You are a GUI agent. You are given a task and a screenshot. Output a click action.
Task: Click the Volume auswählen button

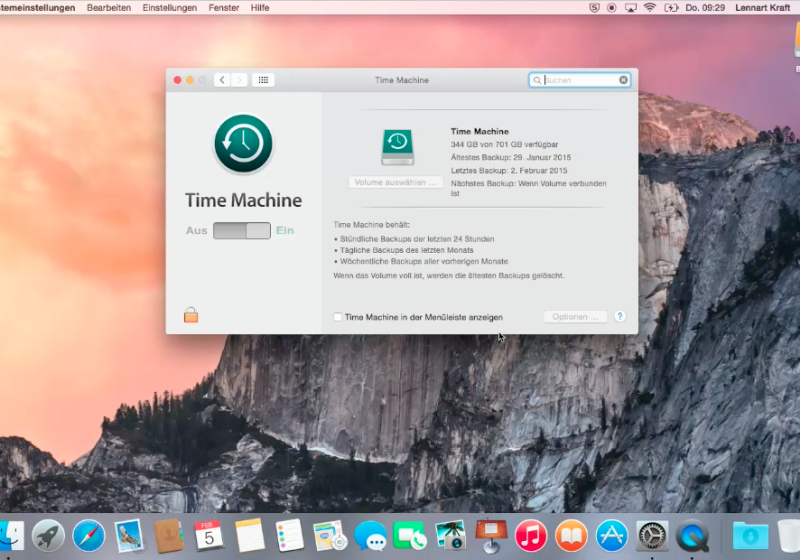(x=396, y=182)
